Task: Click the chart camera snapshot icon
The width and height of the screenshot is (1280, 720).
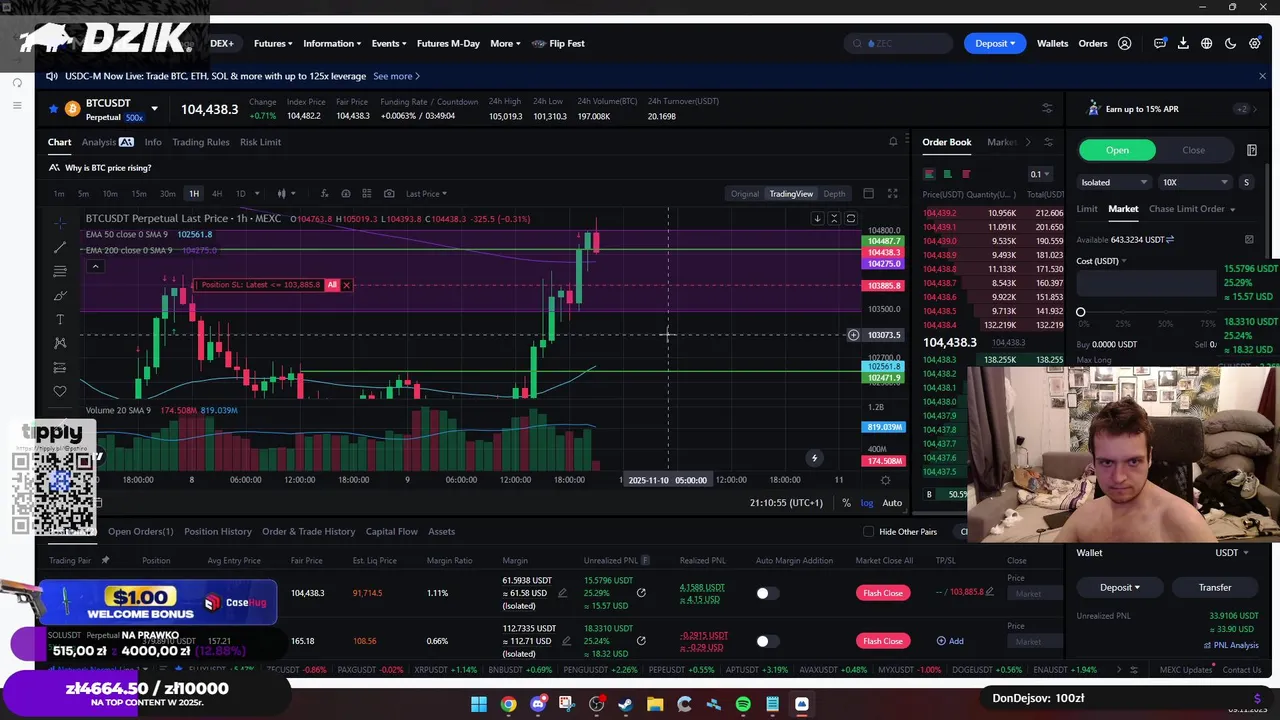Action: pos(389,193)
